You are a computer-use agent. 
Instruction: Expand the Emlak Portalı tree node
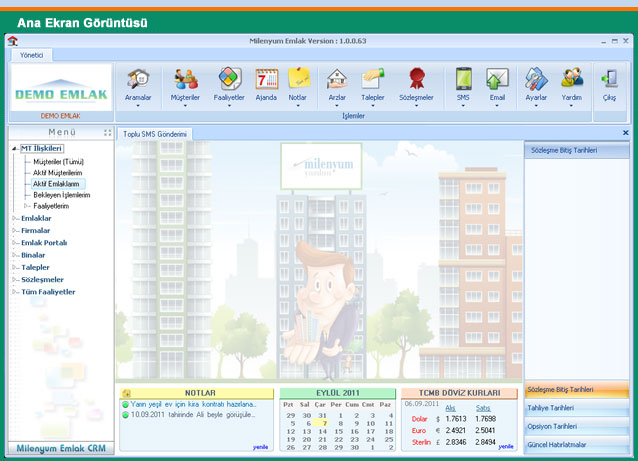tap(15, 243)
